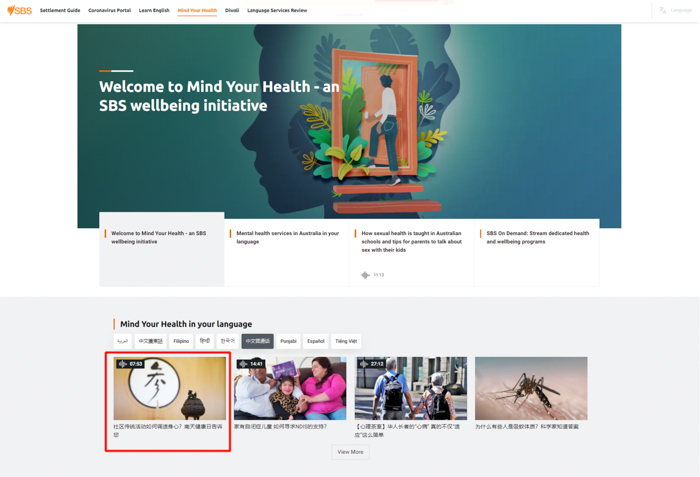Click the View More button

point(350,452)
